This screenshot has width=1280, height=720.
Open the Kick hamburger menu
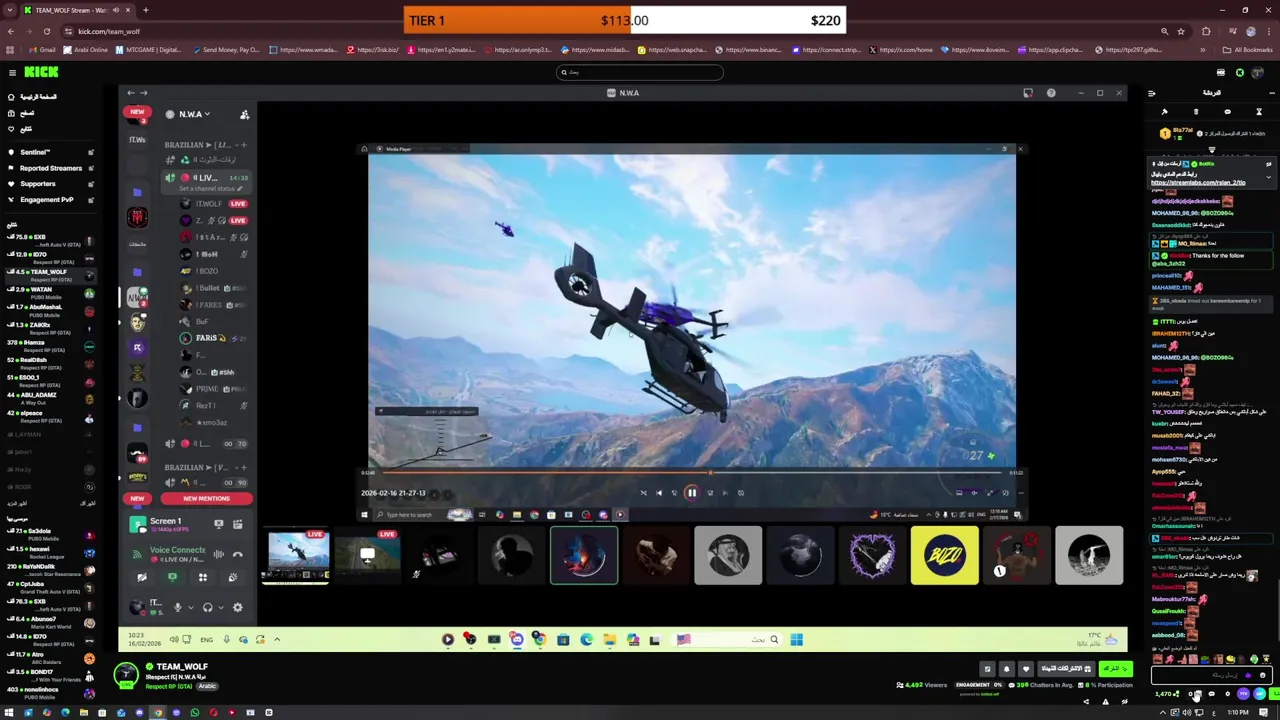pos(12,72)
